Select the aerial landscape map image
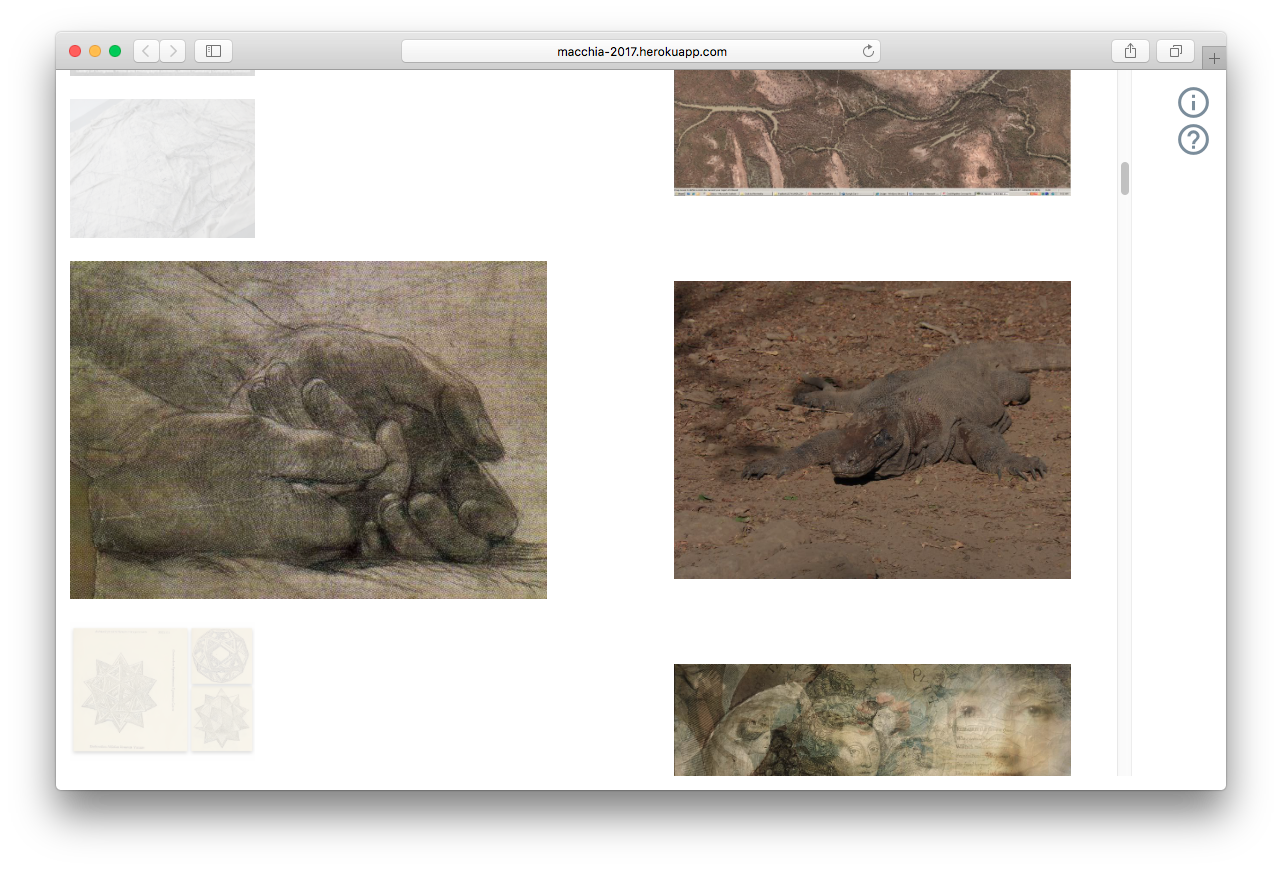 [x=872, y=132]
